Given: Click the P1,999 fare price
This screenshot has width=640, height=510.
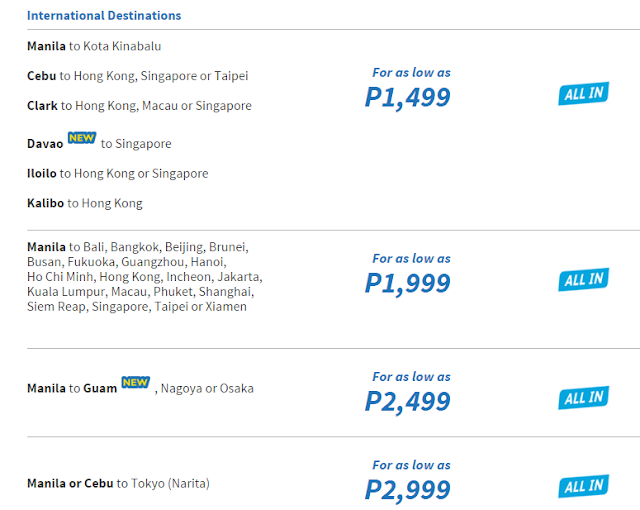Looking at the screenshot, I should (408, 283).
